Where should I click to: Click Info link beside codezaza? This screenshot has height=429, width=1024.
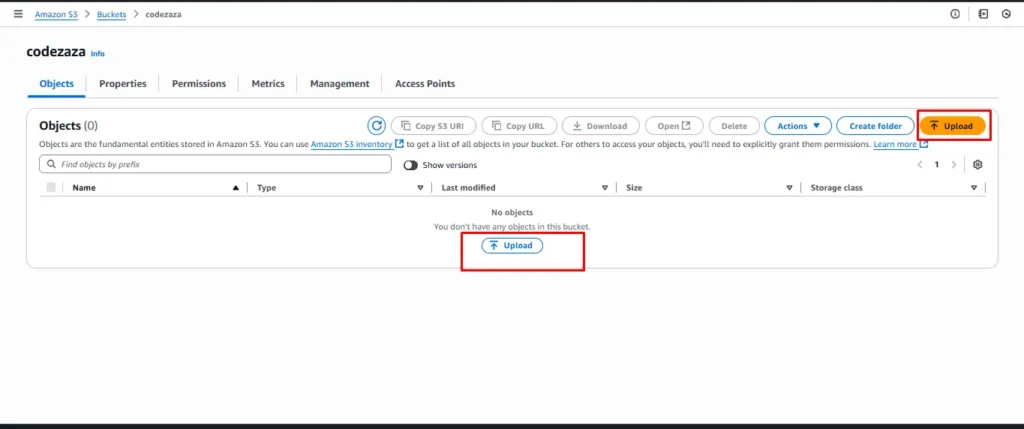pos(97,54)
